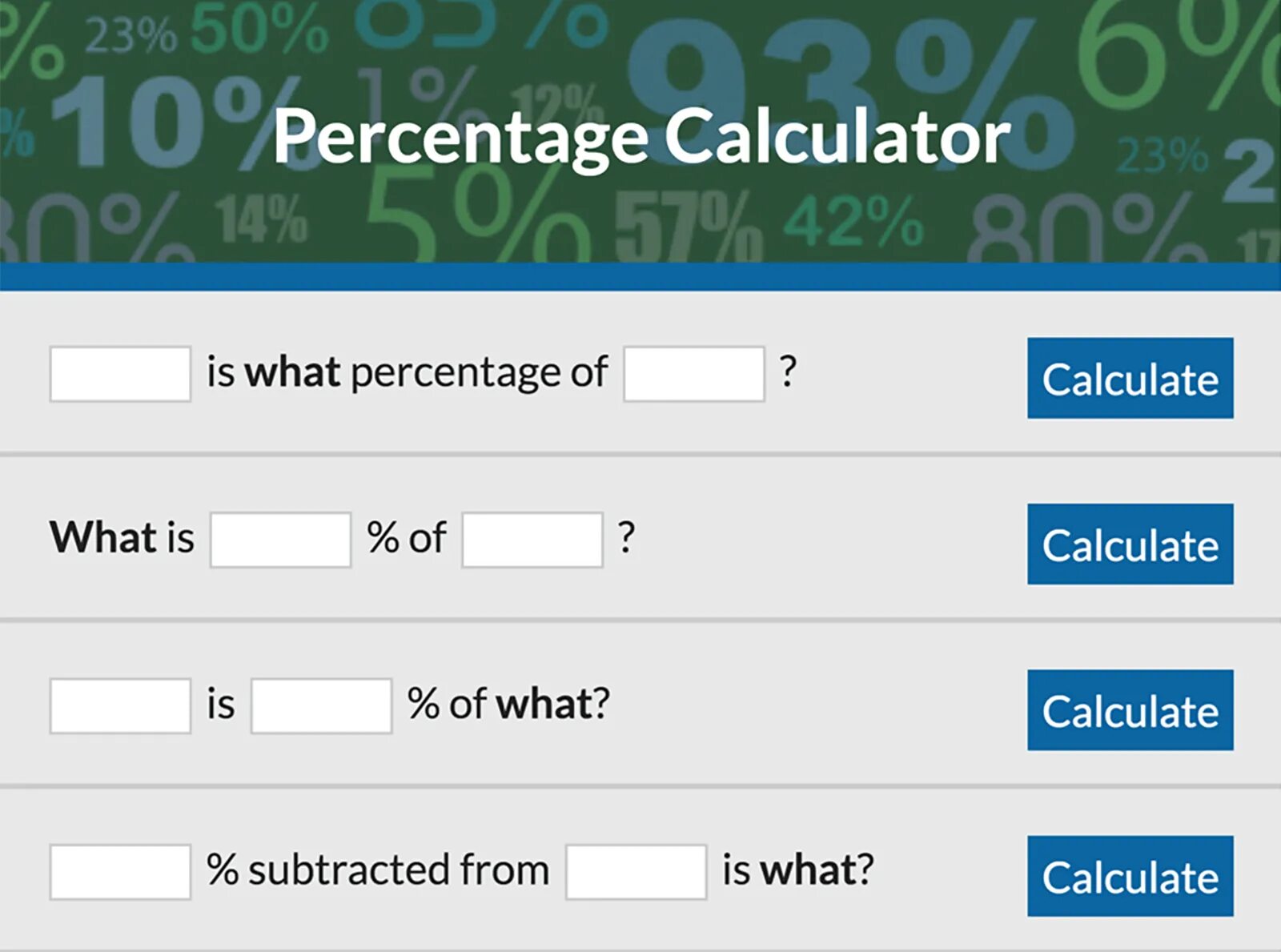1281x952 pixels.
Task: Click the input box right after 'What is'
Action: point(280,540)
